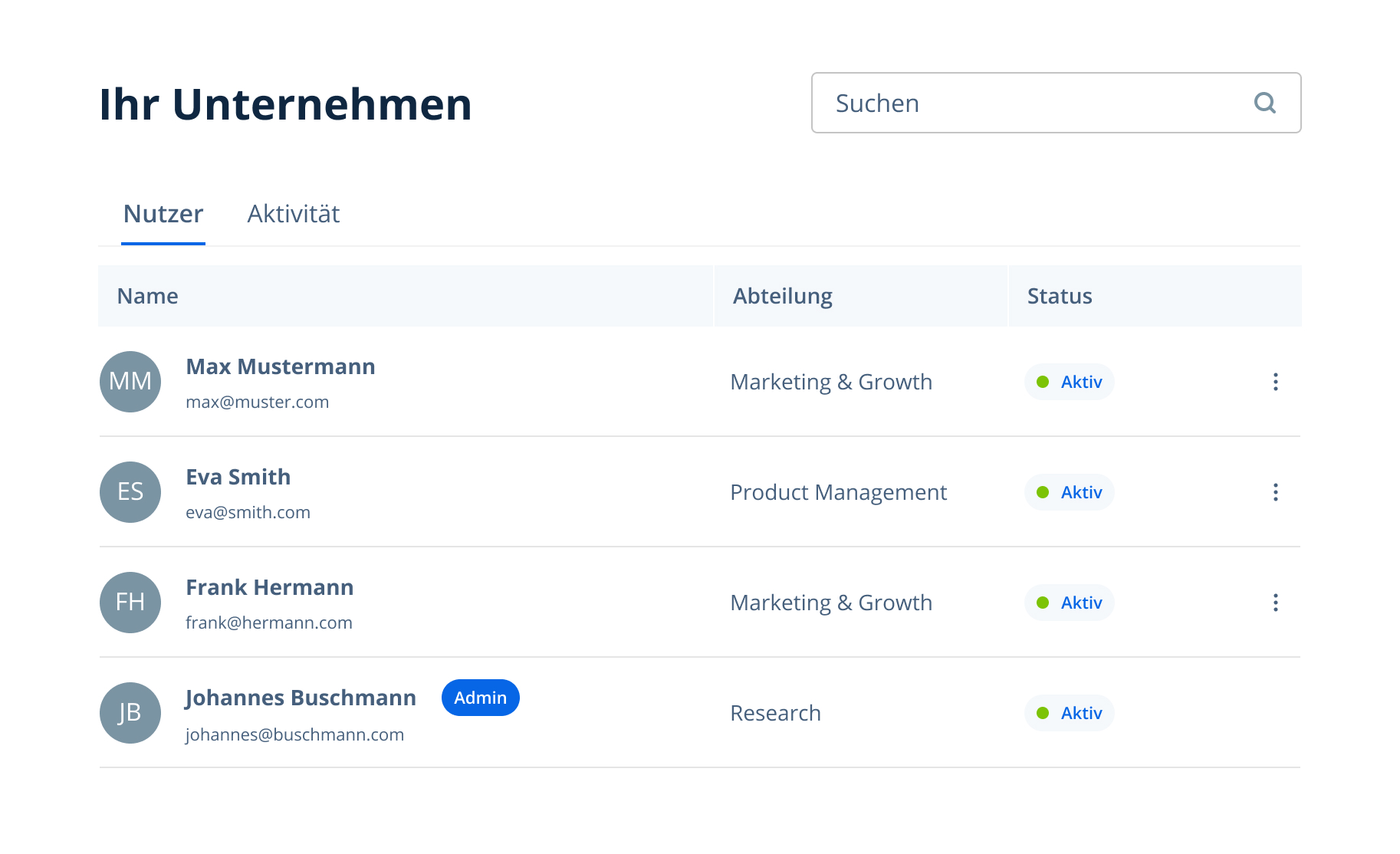This screenshot has width=1400, height=854.
Task: Sort by the Name column header
Action: pos(147,296)
